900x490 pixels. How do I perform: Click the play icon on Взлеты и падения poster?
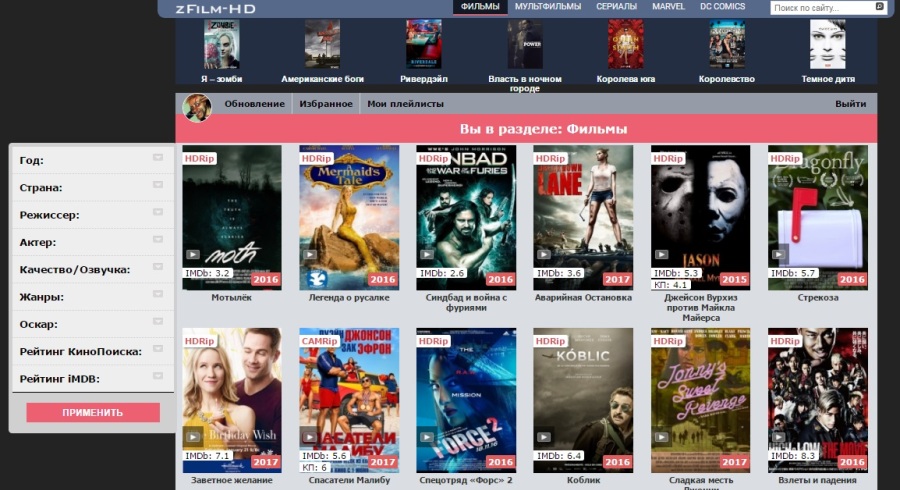[779, 437]
